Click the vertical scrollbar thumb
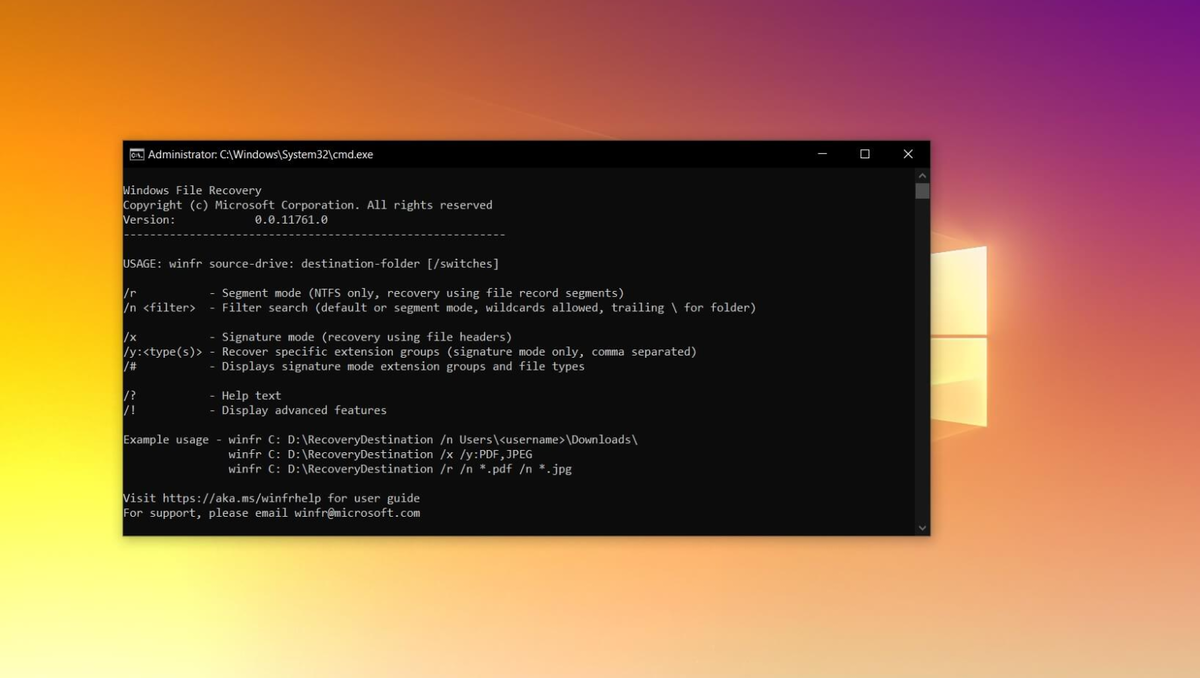1200x678 pixels. tap(922, 191)
